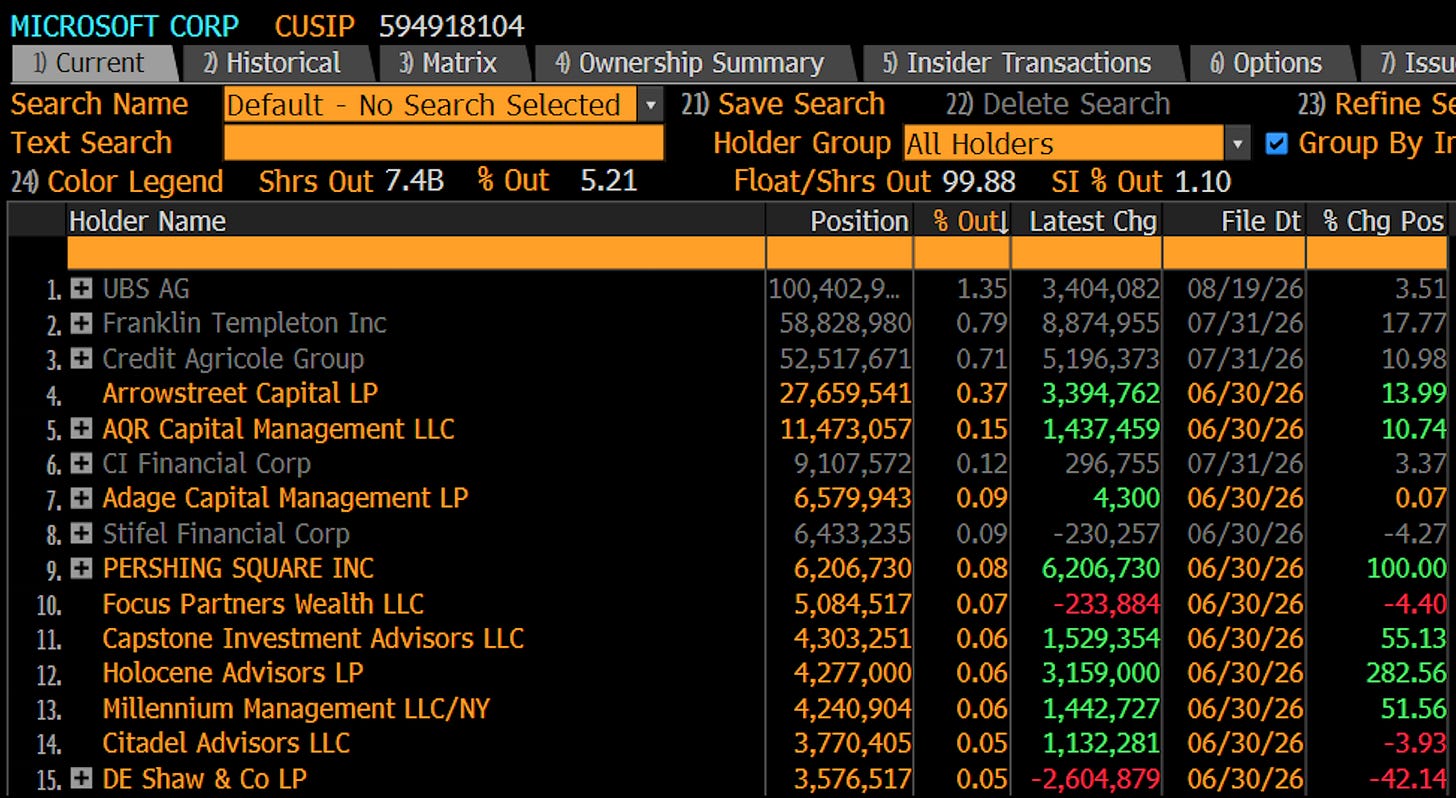Screen dimensions: 1456x798
Task: Click Refine Search button
Action: point(1376,104)
